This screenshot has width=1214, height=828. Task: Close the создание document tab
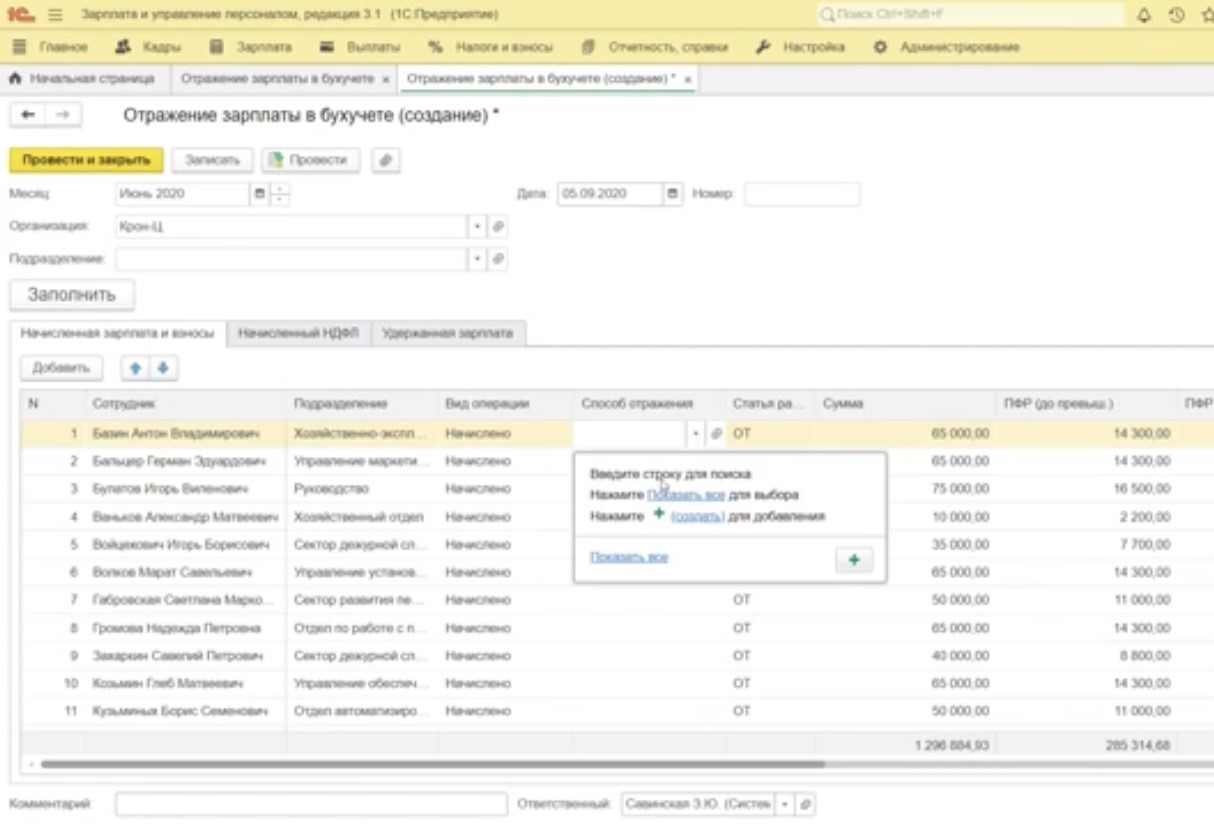click(688, 79)
